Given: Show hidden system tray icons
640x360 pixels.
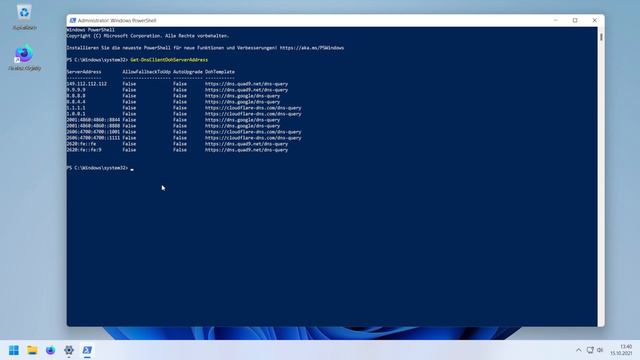Looking at the screenshot, I should [x=578, y=350].
